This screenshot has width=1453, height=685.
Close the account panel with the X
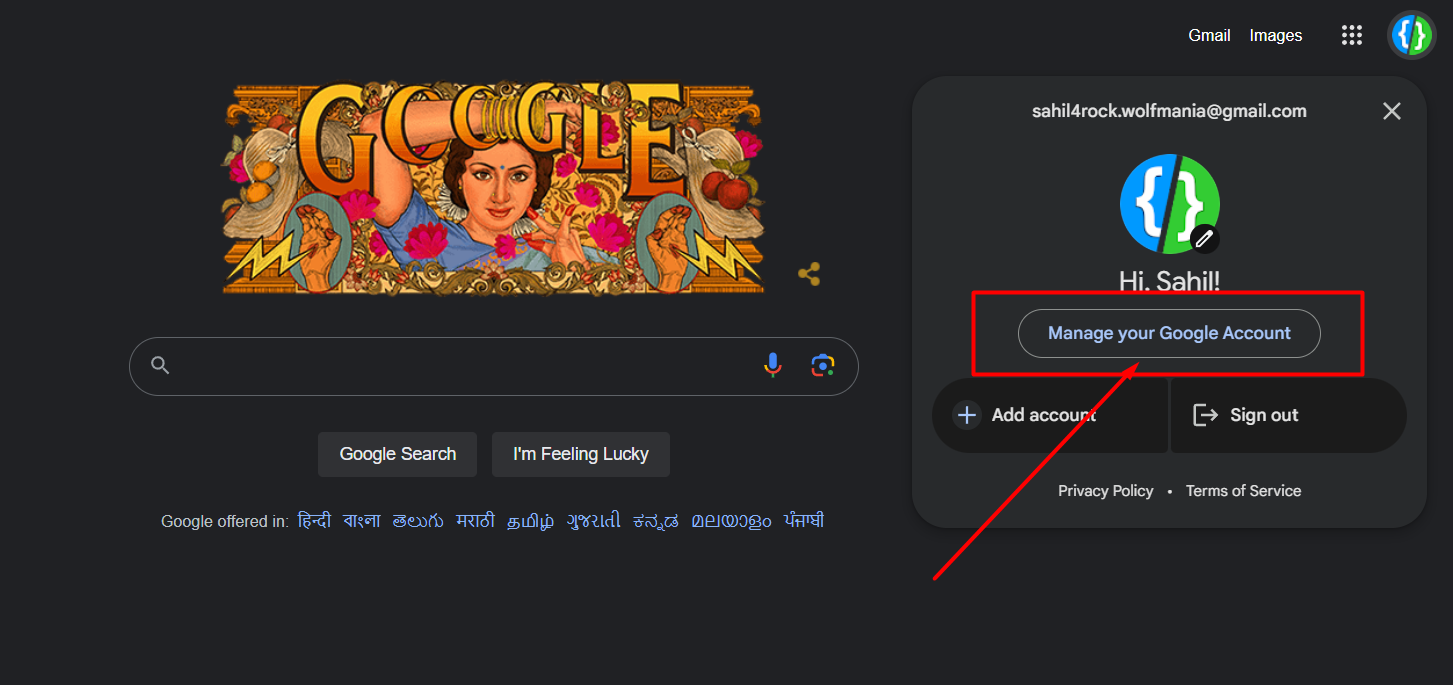(x=1391, y=111)
